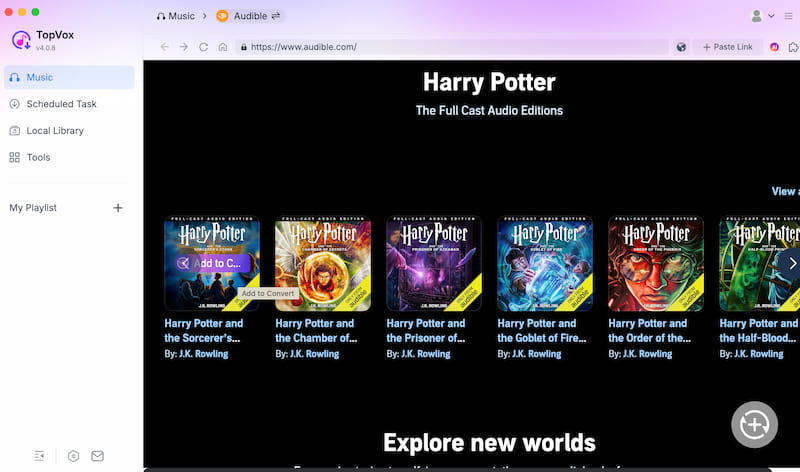Click the address bar URL field
The height and width of the screenshot is (472, 800).
[x=452, y=47]
